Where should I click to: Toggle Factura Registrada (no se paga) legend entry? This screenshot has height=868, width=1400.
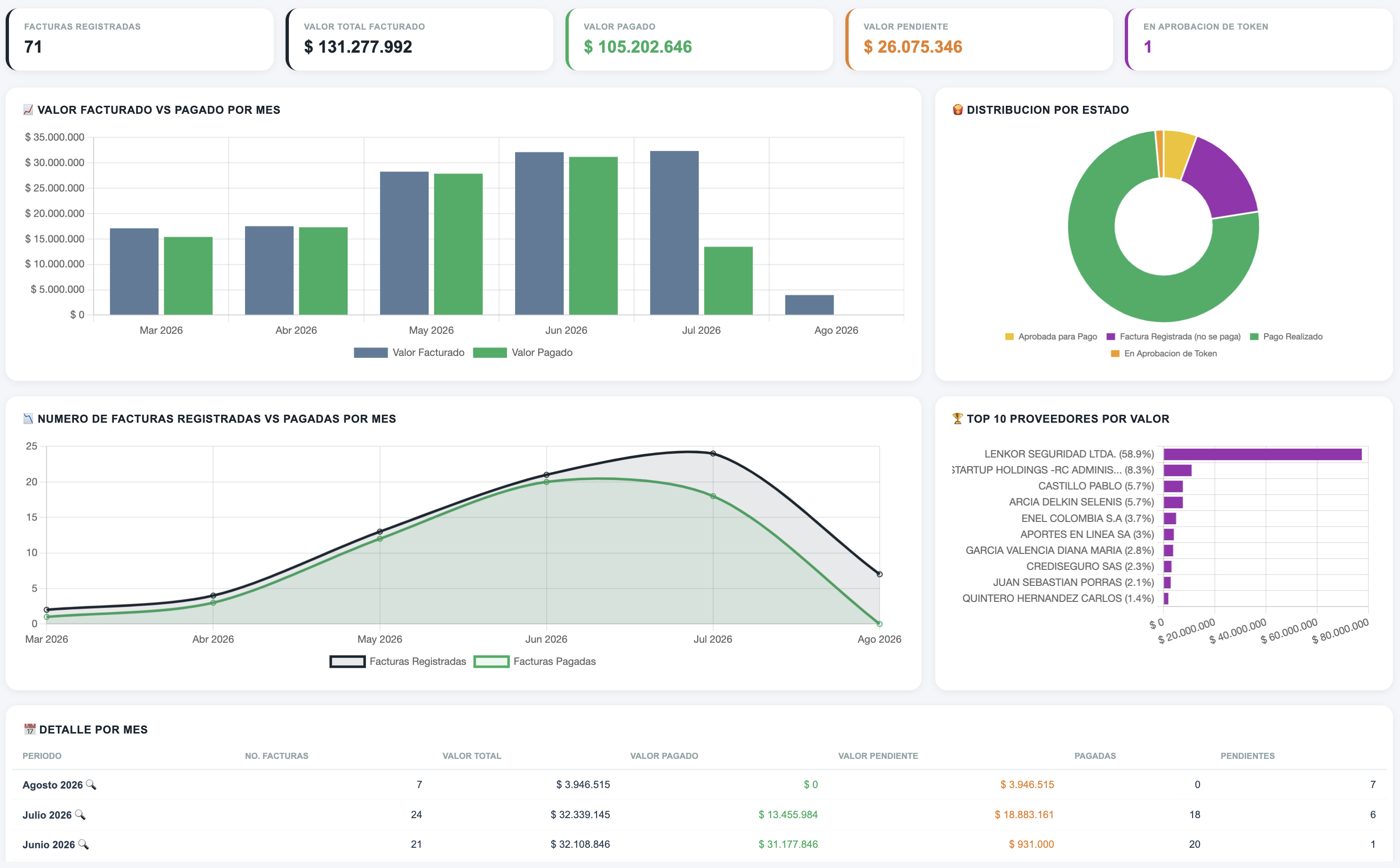(x=1173, y=336)
